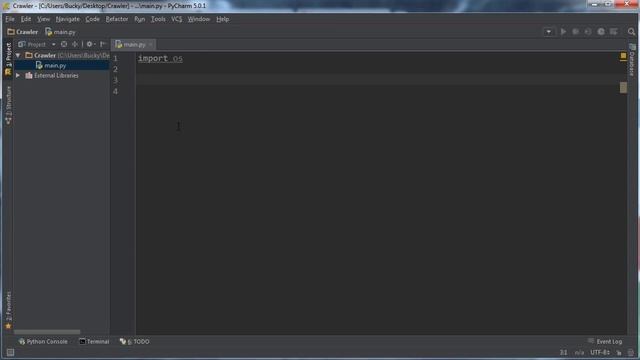Hide the Project panel with hide icon
The height and width of the screenshot is (360, 640).
tap(103, 44)
